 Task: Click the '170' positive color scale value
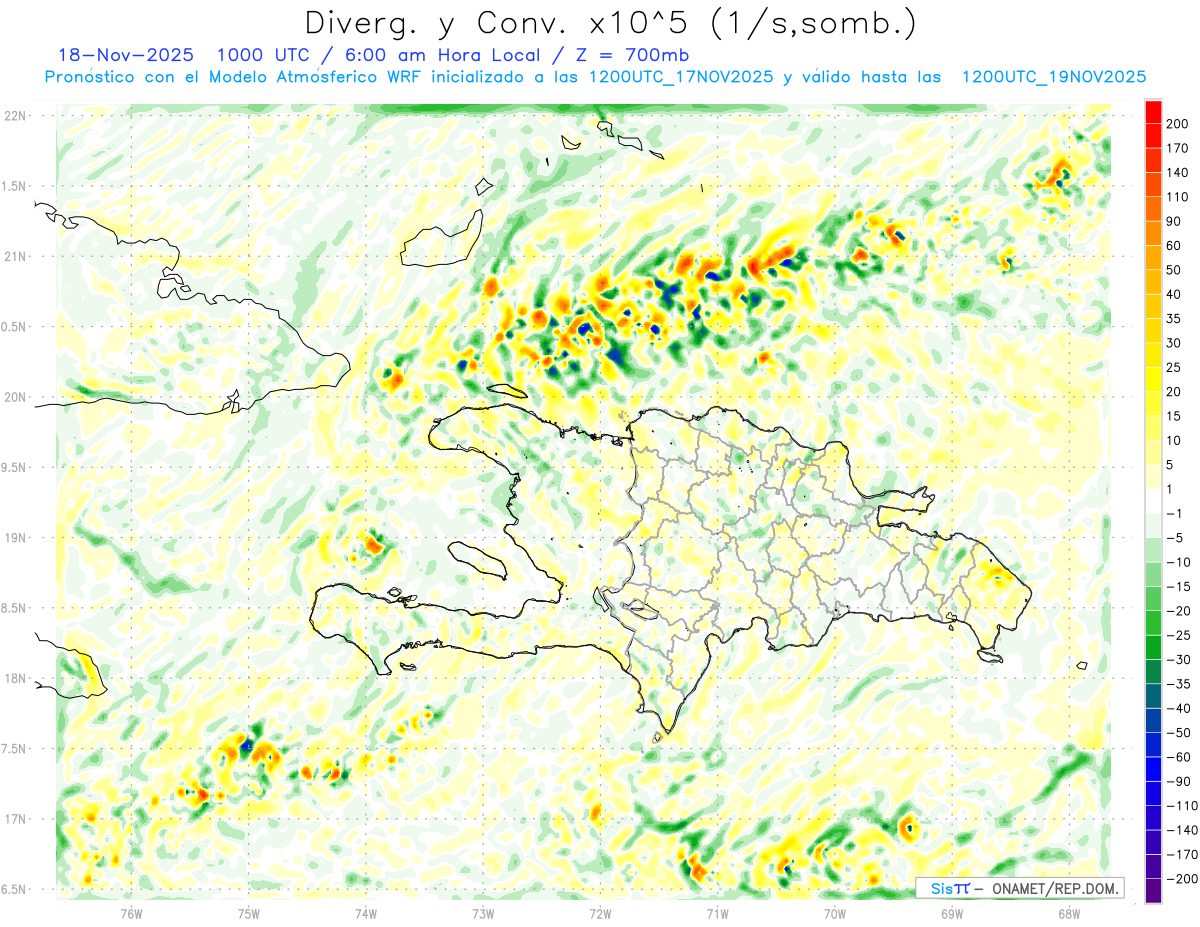(x=1177, y=148)
